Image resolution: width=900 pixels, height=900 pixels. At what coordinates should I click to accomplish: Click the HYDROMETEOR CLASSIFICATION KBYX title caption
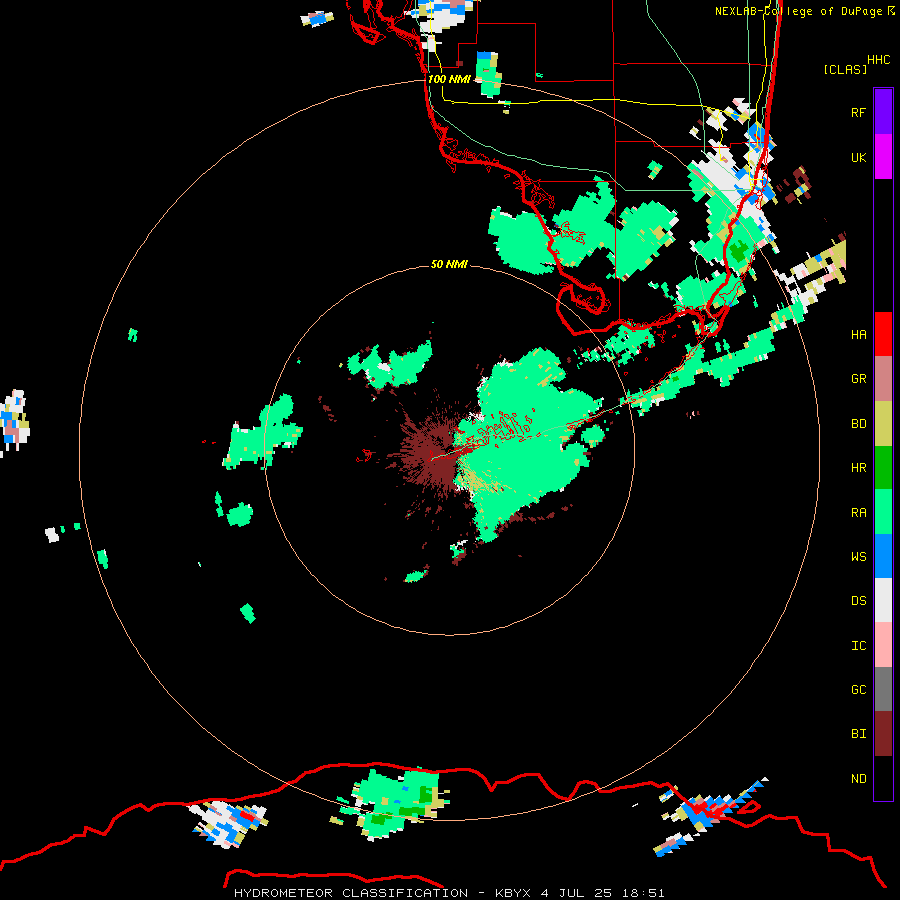(x=449, y=893)
